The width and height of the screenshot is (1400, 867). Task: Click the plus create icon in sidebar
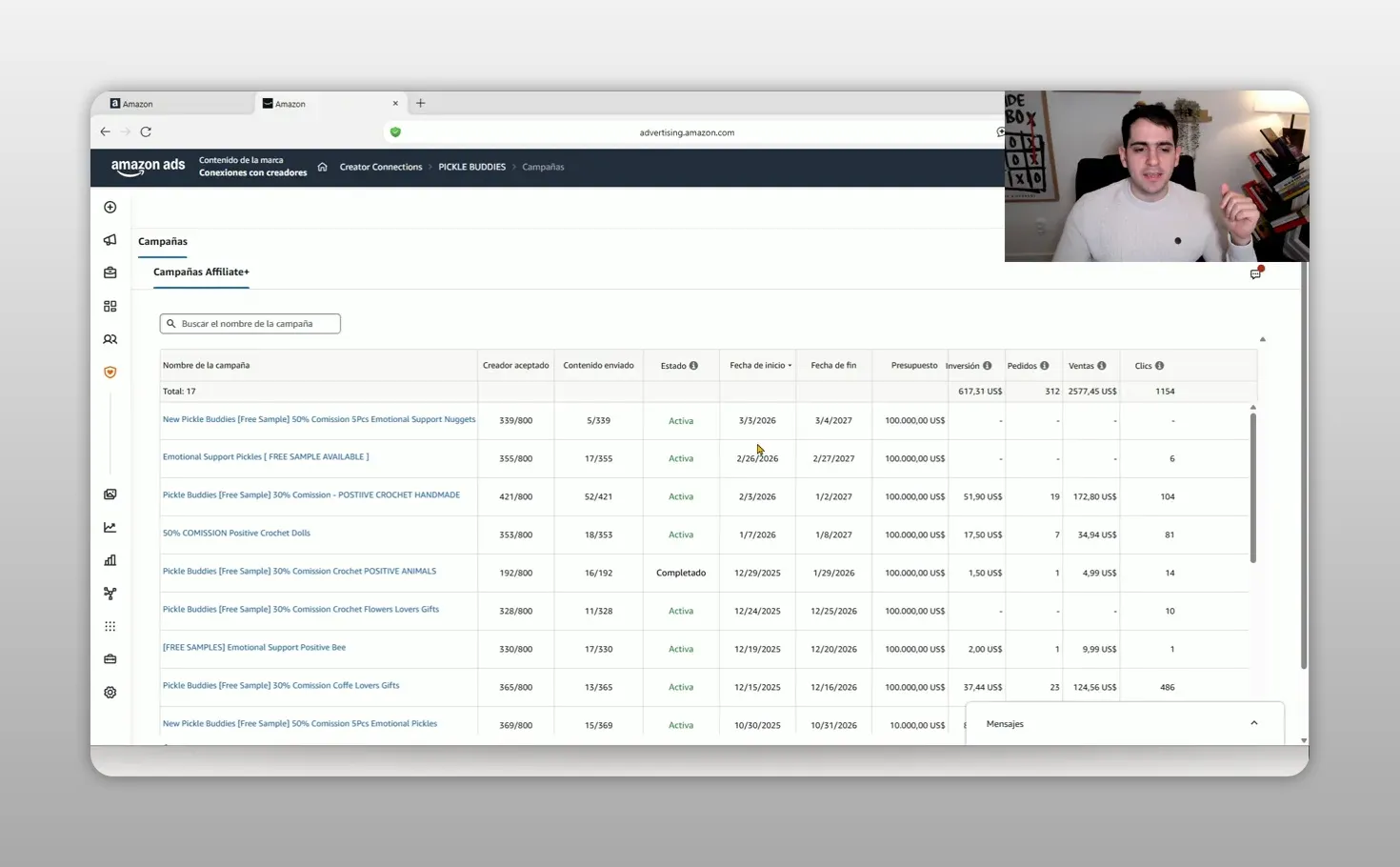(x=110, y=207)
